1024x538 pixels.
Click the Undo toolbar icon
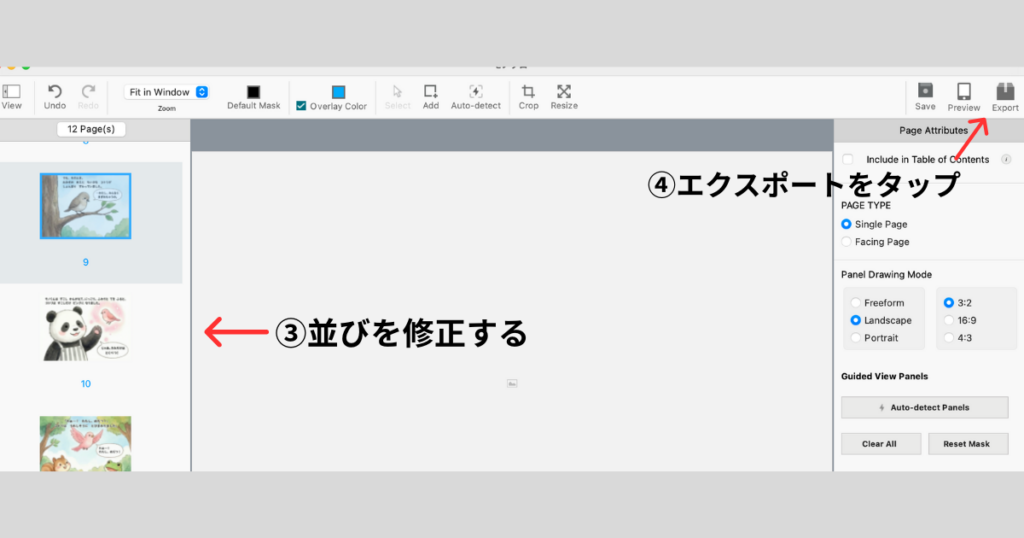[55, 91]
